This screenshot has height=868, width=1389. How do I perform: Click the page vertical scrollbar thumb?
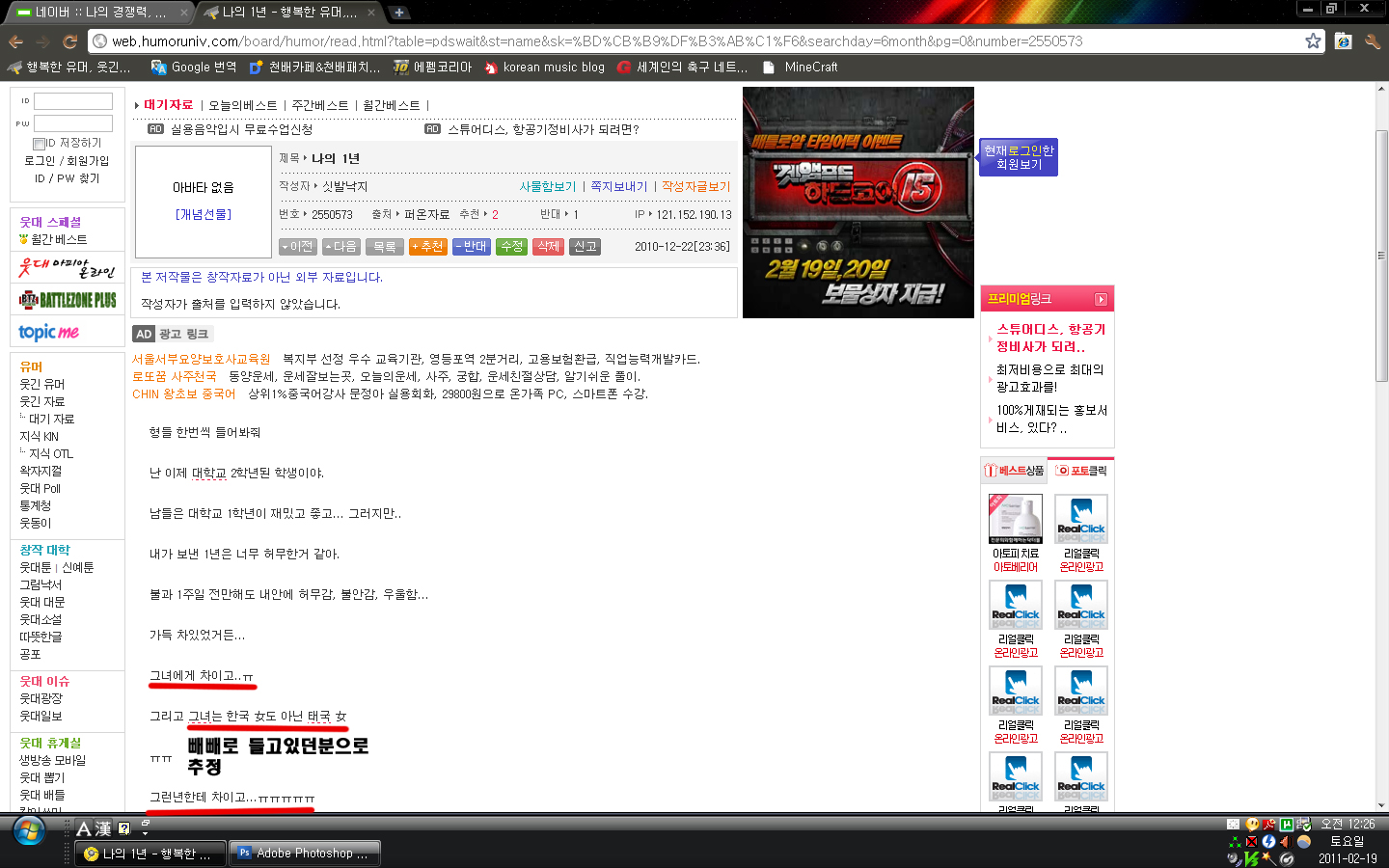[1381, 256]
